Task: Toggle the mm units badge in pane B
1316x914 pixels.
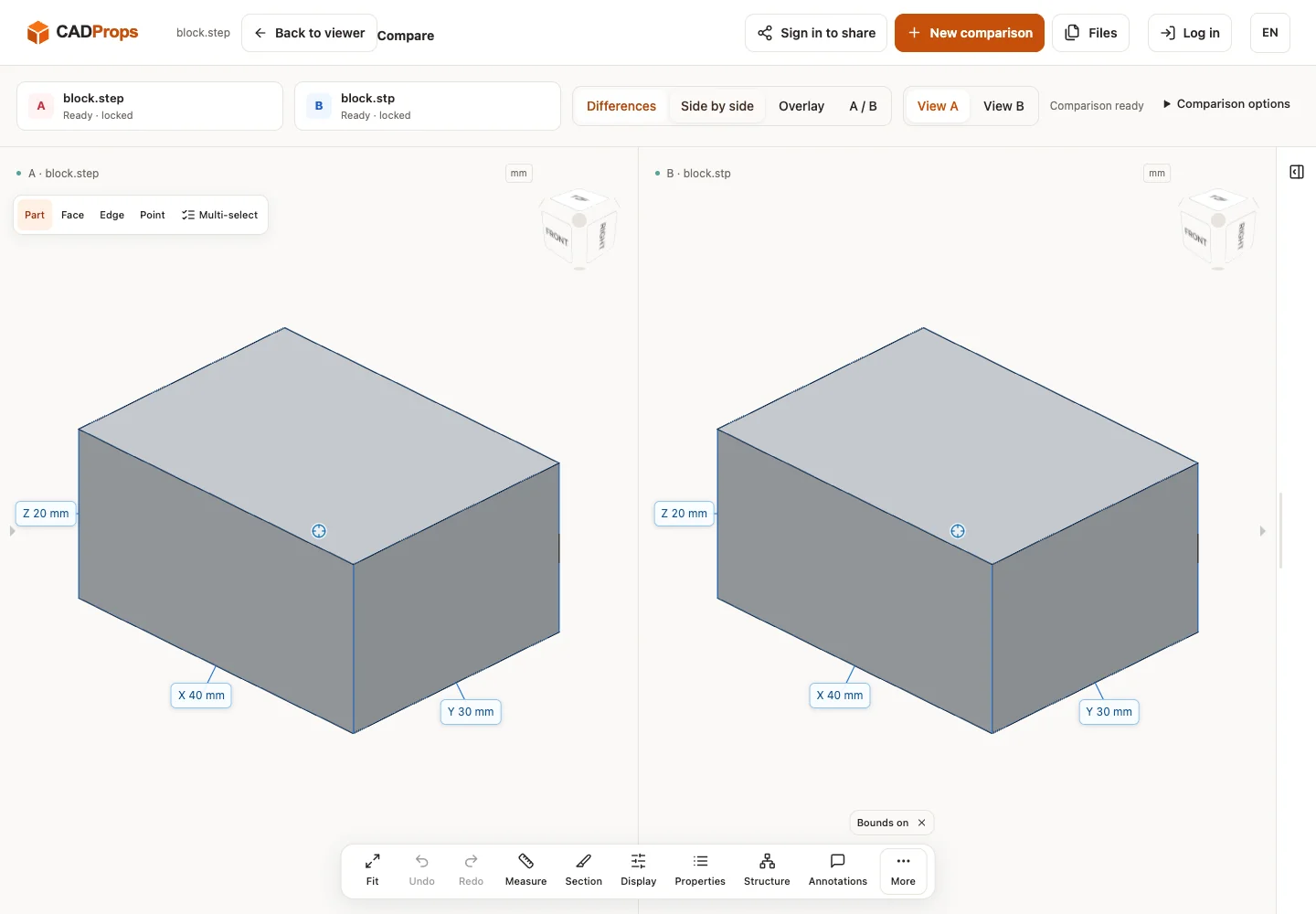Action: click(1157, 173)
